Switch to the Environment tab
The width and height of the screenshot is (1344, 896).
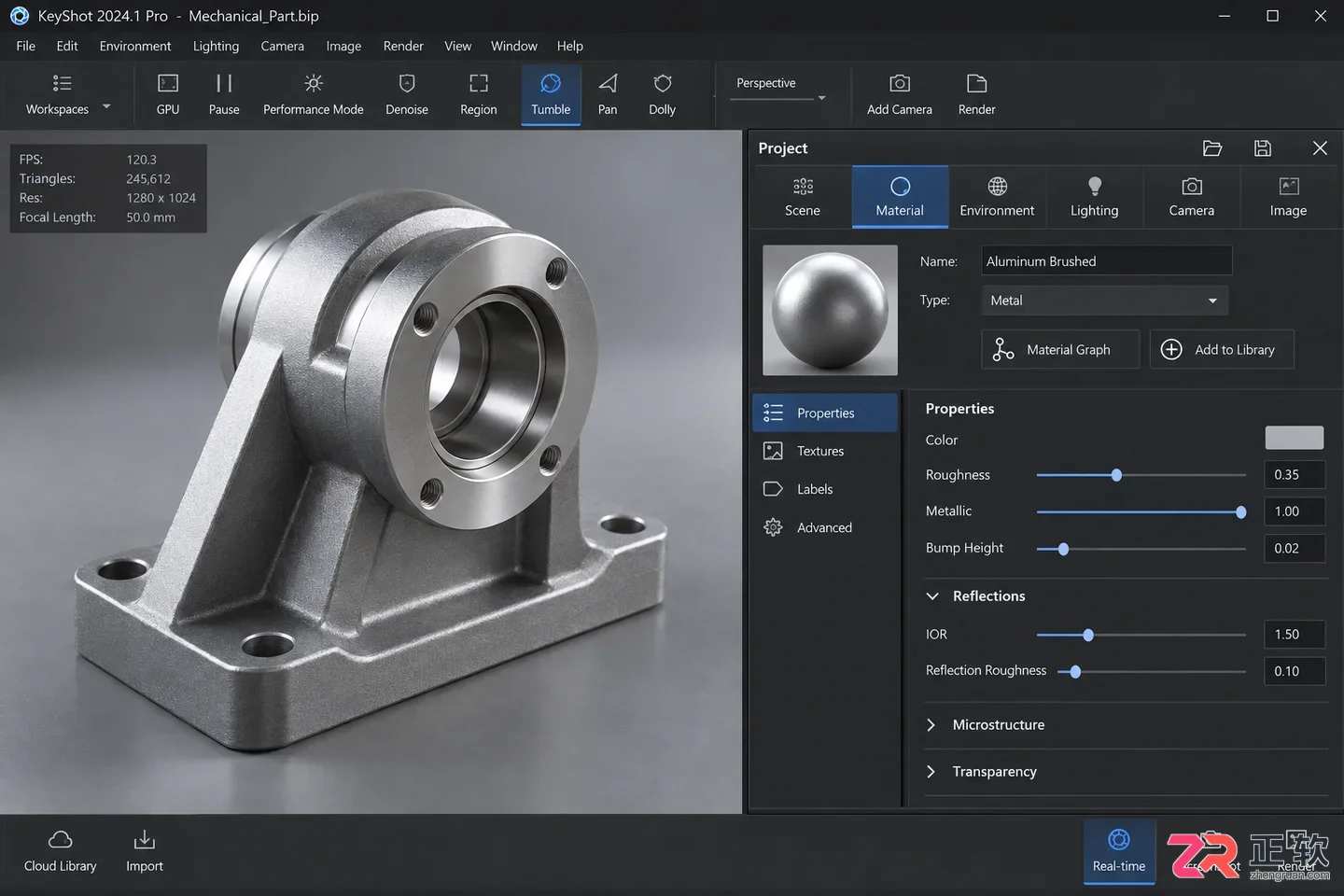point(997,197)
